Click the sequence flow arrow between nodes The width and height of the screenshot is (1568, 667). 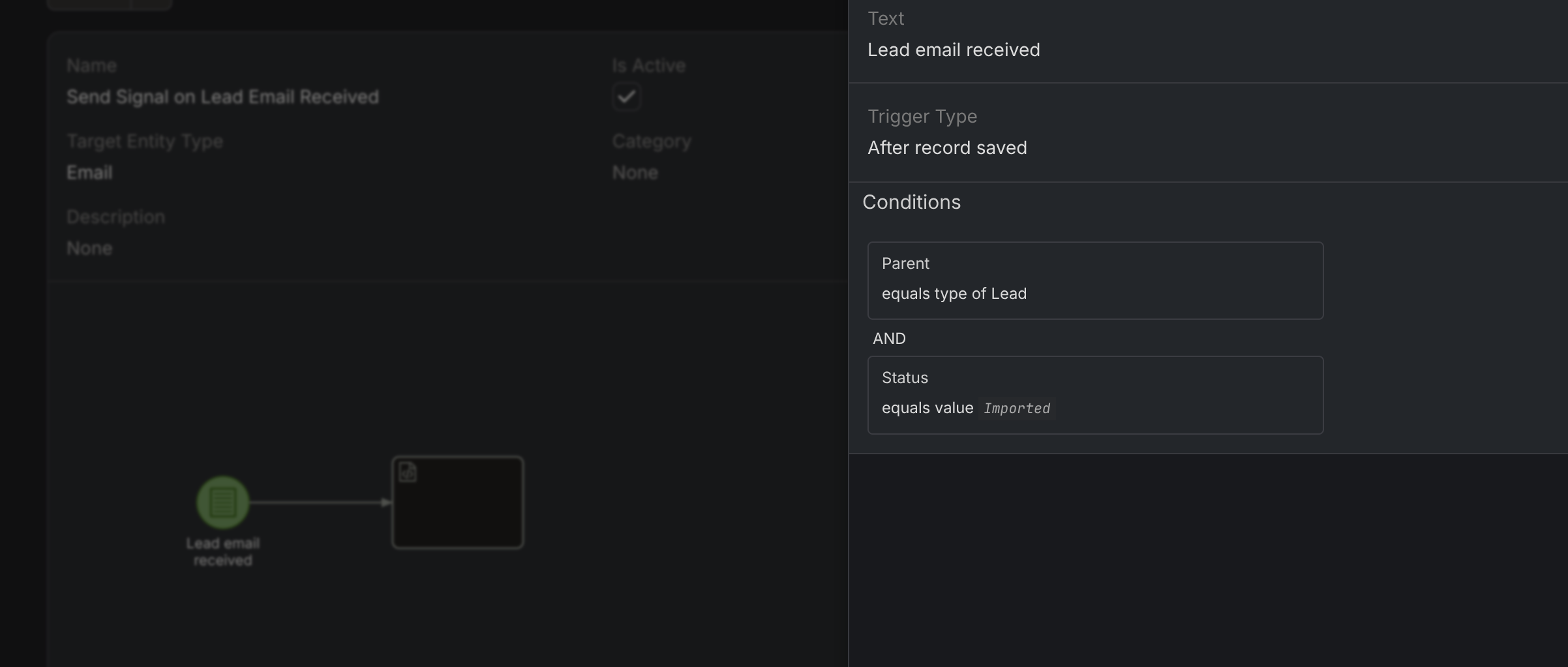pyautogui.click(x=320, y=503)
